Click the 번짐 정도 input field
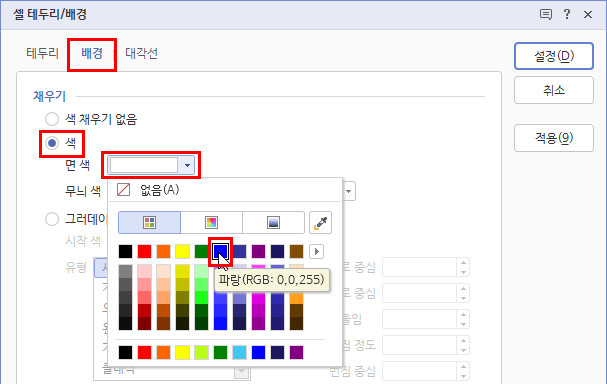The height and width of the screenshot is (384, 607). coord(419,345)
